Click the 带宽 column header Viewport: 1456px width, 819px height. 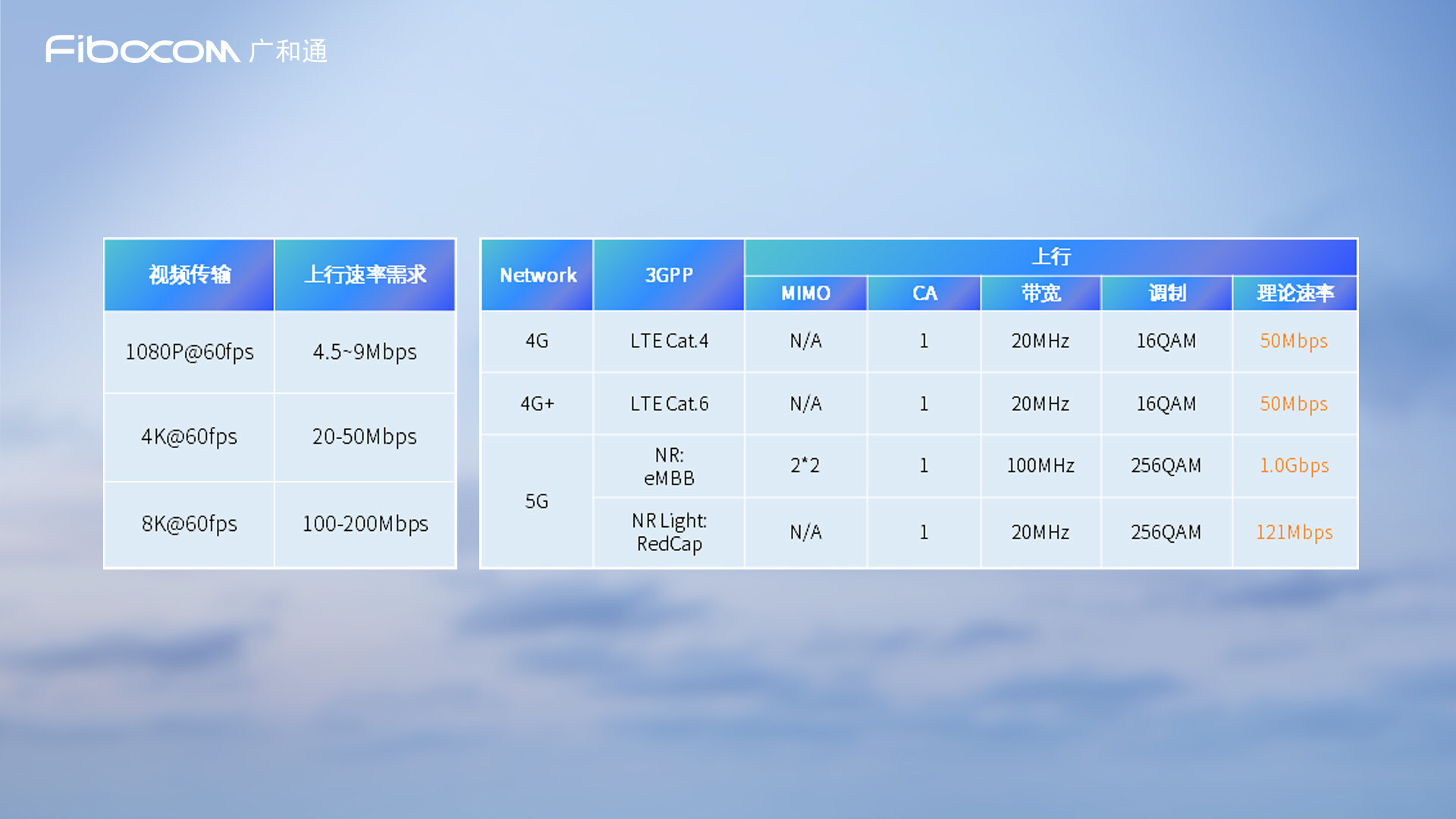coord(1040,293)
